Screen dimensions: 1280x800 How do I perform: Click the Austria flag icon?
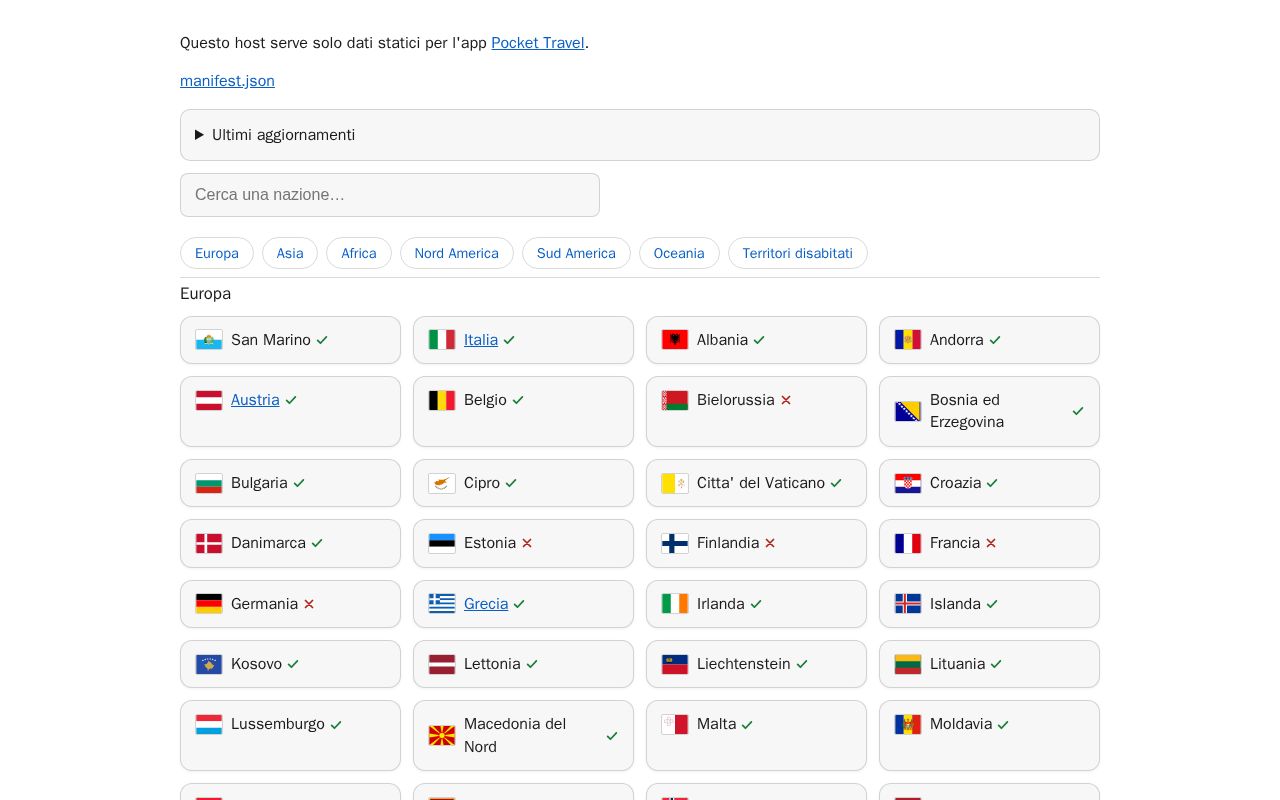click(x=209, y=400)
